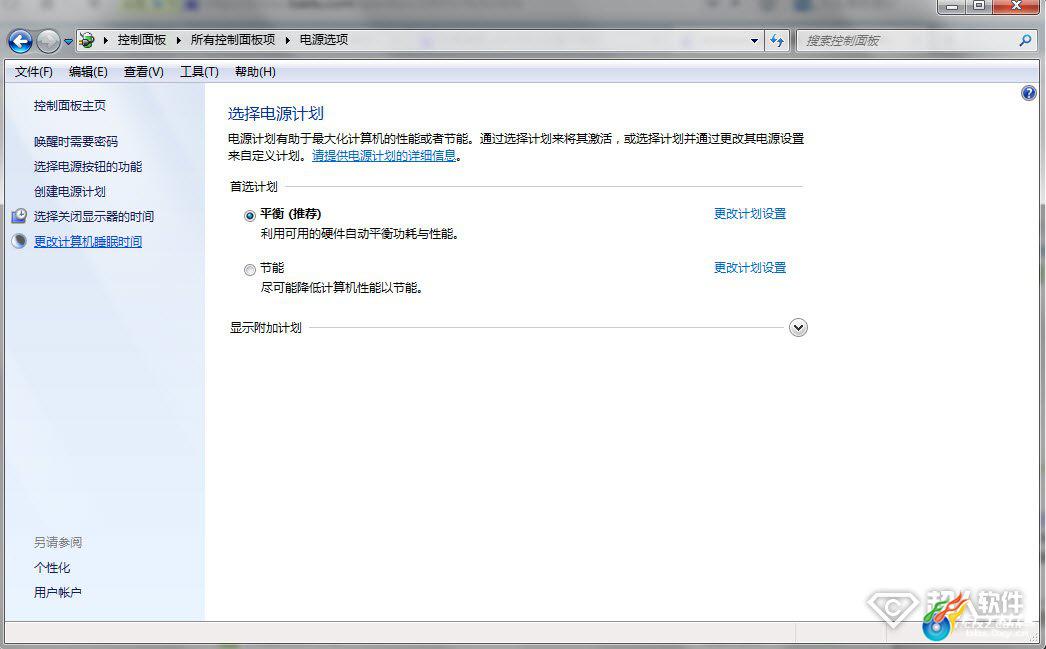This screenshot has width=1046, height=649.
Task: Click the 选择电源计划 heading
Action: [276, 113]
